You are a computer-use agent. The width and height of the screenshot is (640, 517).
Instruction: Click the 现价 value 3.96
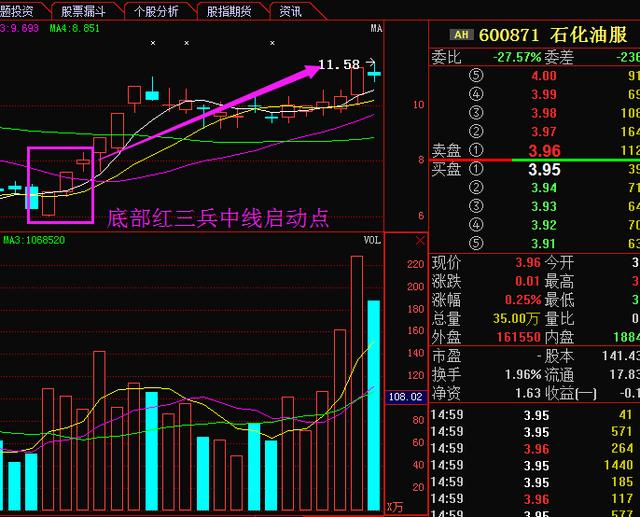click(x=528, y=262)
